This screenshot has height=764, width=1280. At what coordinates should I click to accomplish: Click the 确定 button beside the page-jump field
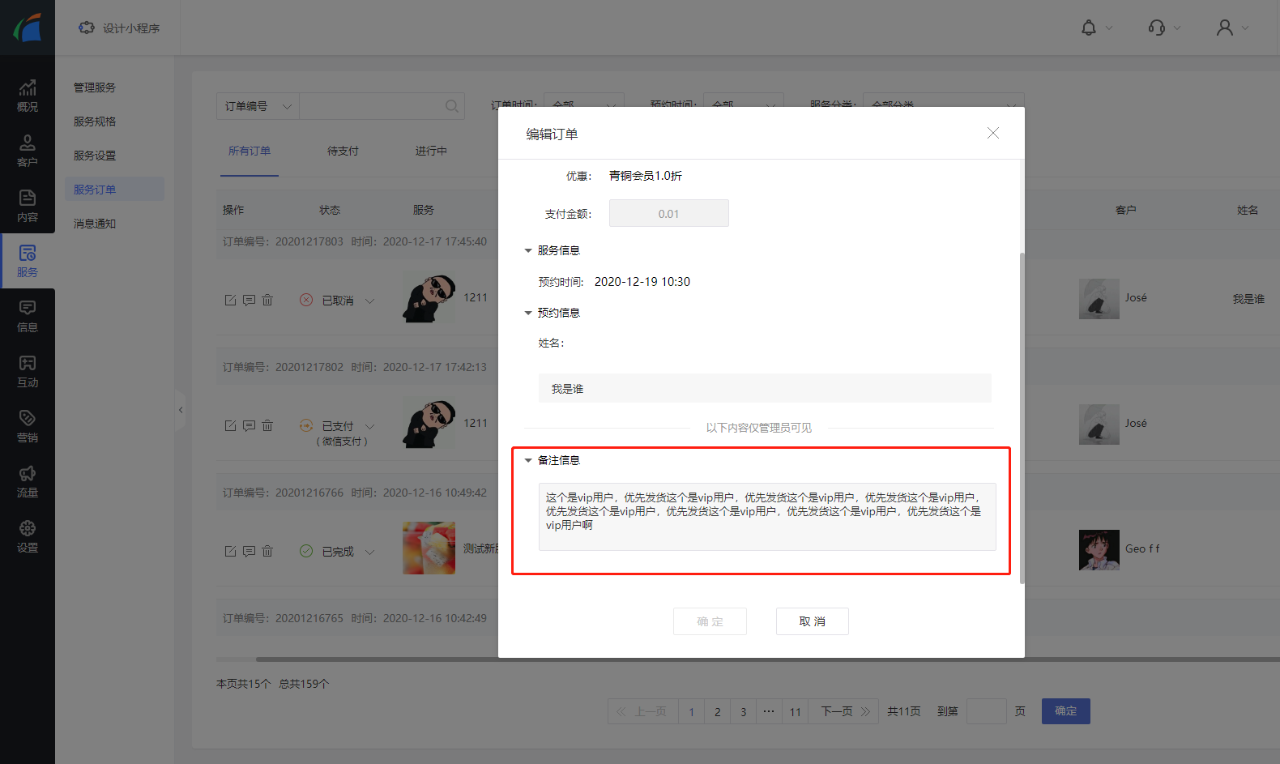click(x=1066, y=711)
